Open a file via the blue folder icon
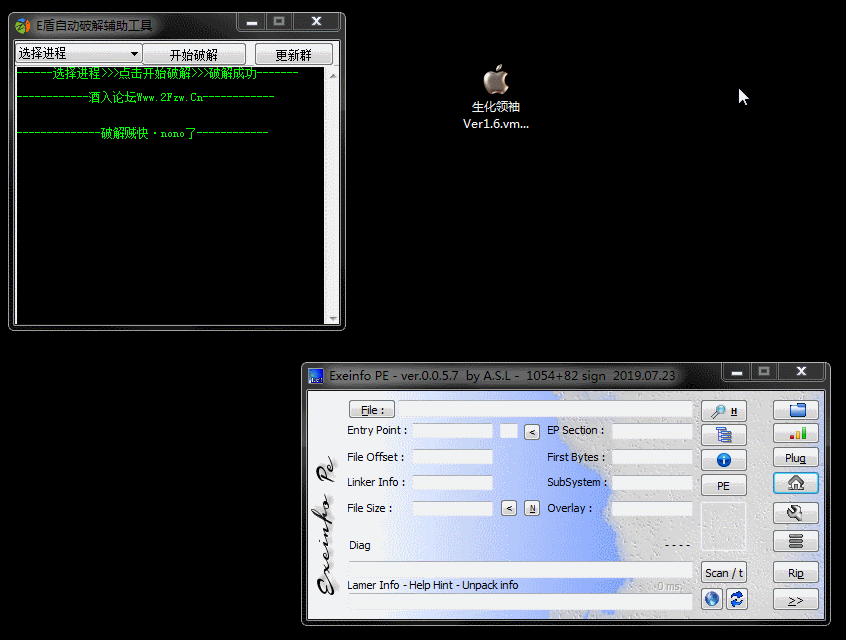846x640 pixels. tap(795, 410)
